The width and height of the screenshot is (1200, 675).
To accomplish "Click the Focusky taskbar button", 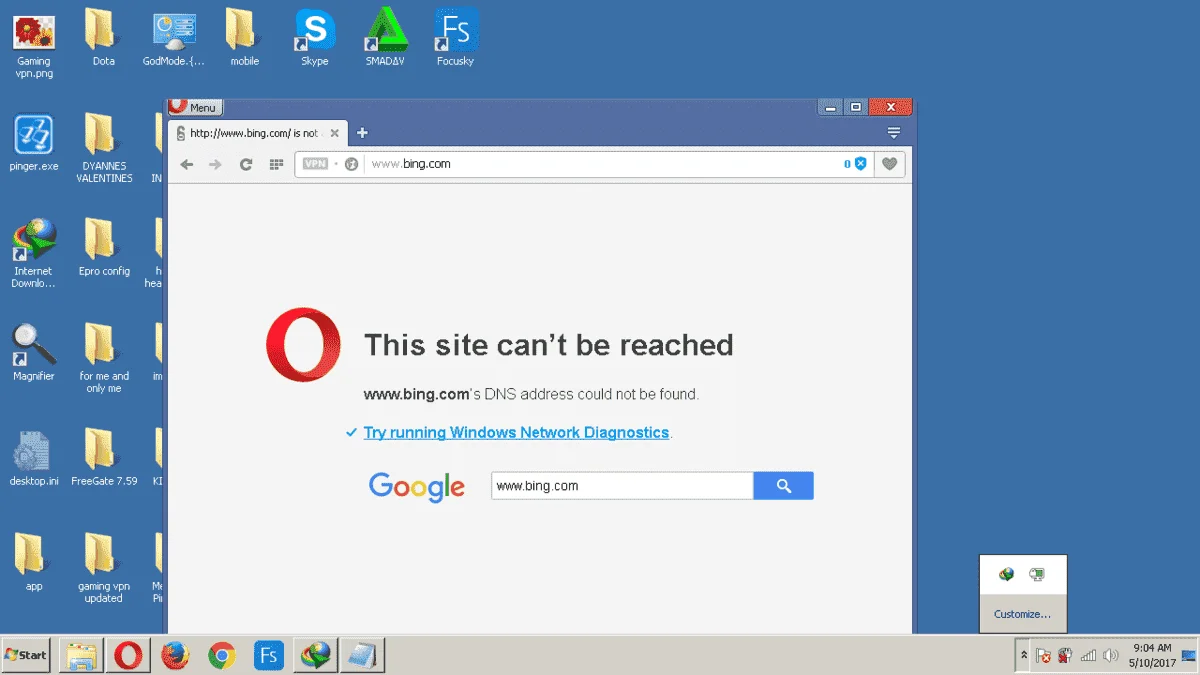I will [269, 655].
